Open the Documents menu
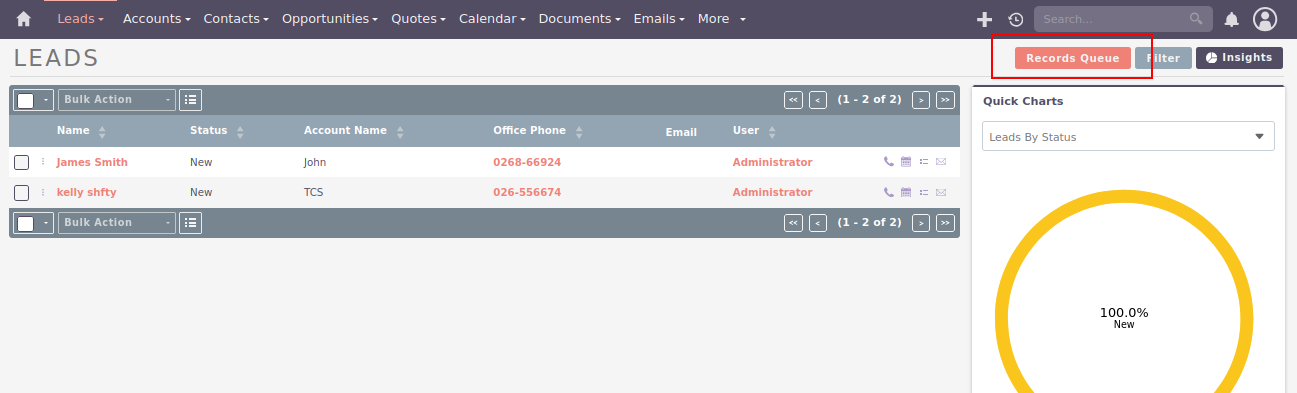Viewport: 1297px width, 393px height. click(580, 19)
